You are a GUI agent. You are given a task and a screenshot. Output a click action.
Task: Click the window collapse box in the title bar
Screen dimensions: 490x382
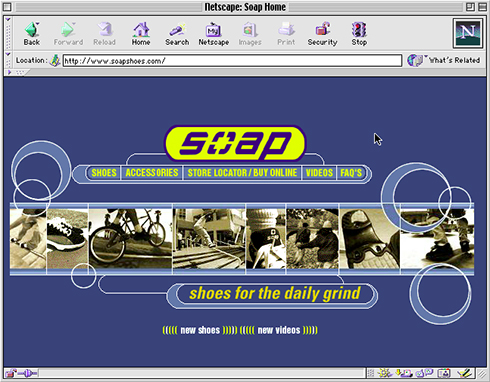pos(482,7)
